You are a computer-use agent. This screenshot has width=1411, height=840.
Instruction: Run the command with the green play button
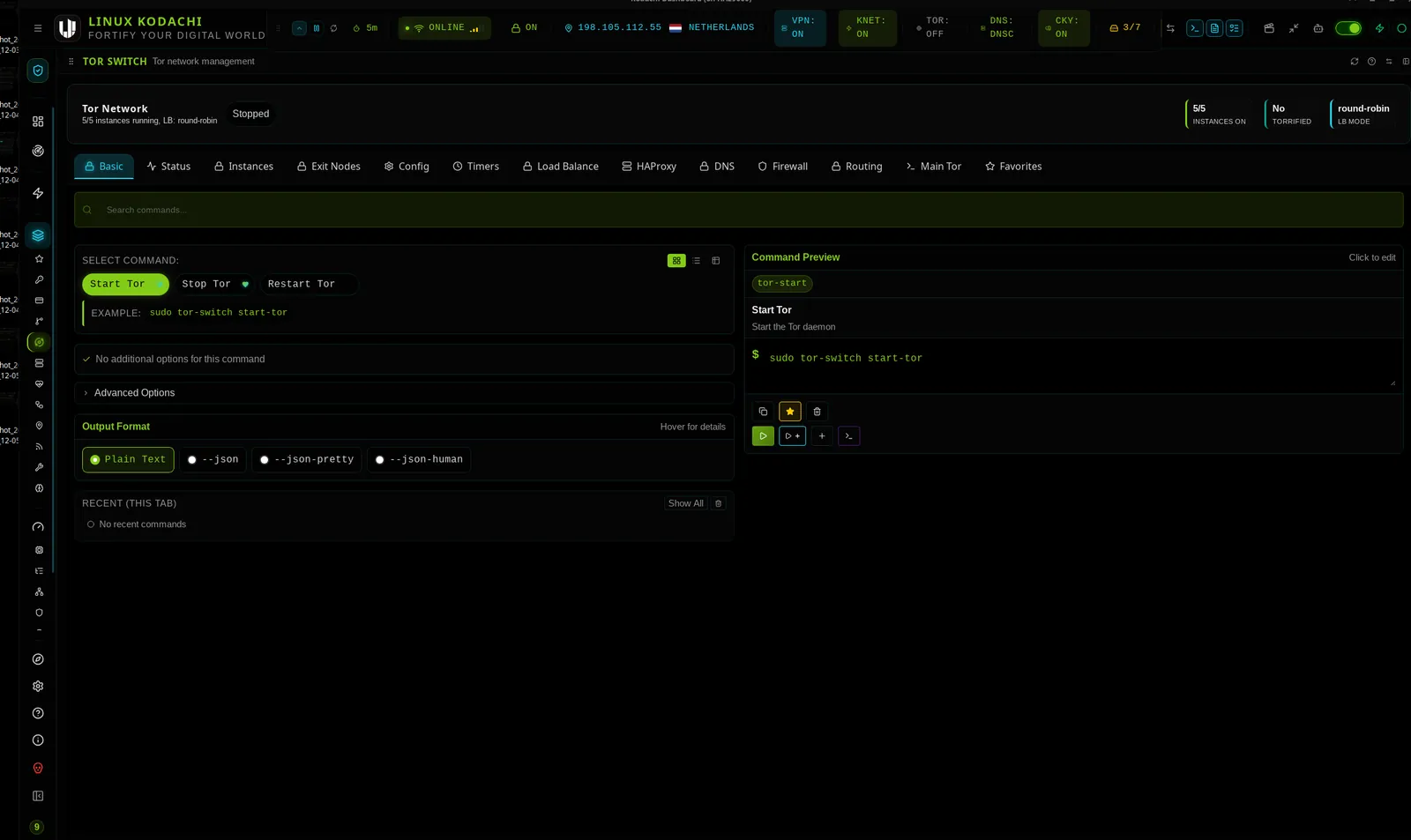(x=764, y=436)
